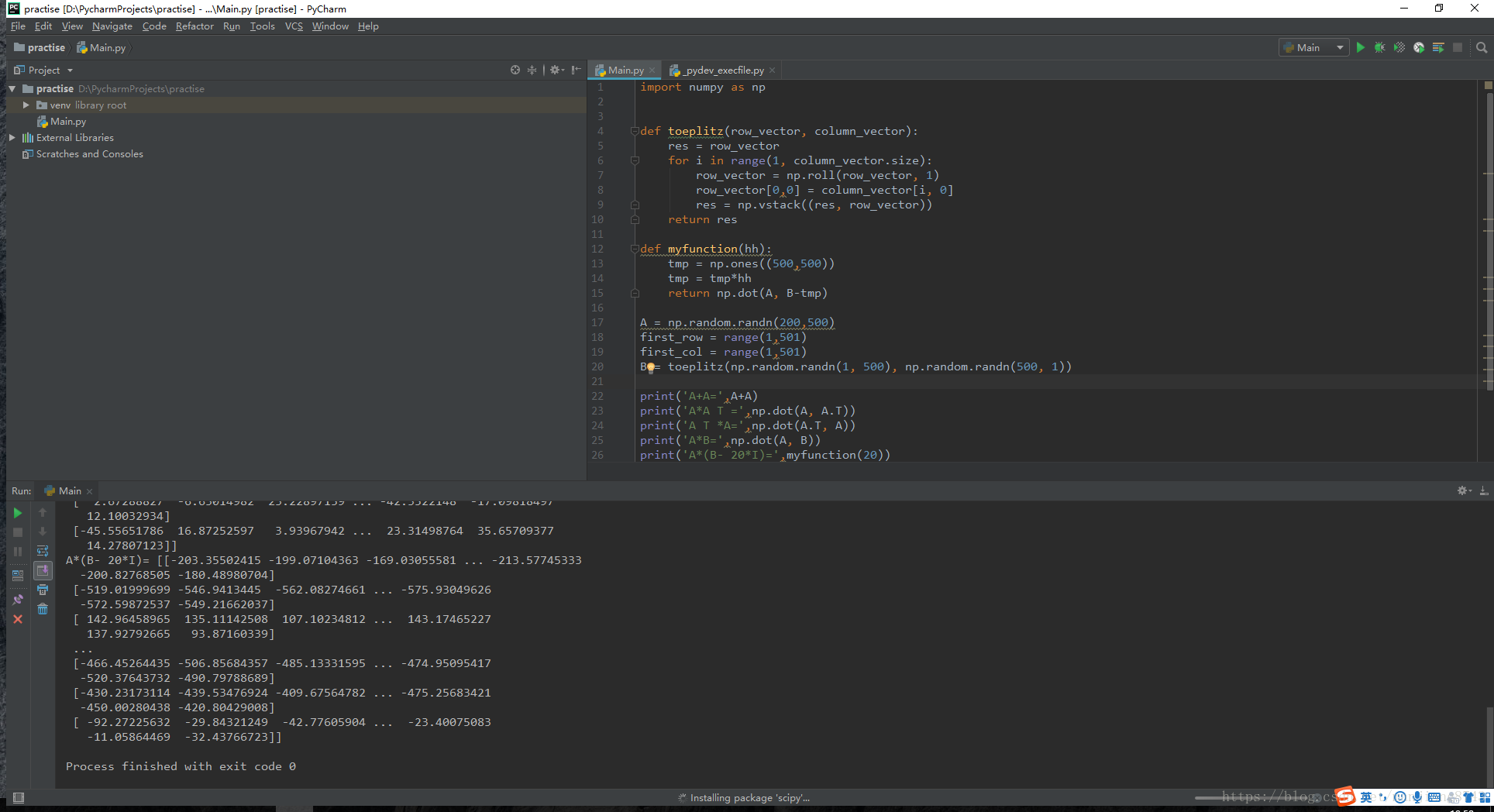
Task: Close the run session with red X
Action: (x=18, y=619)
